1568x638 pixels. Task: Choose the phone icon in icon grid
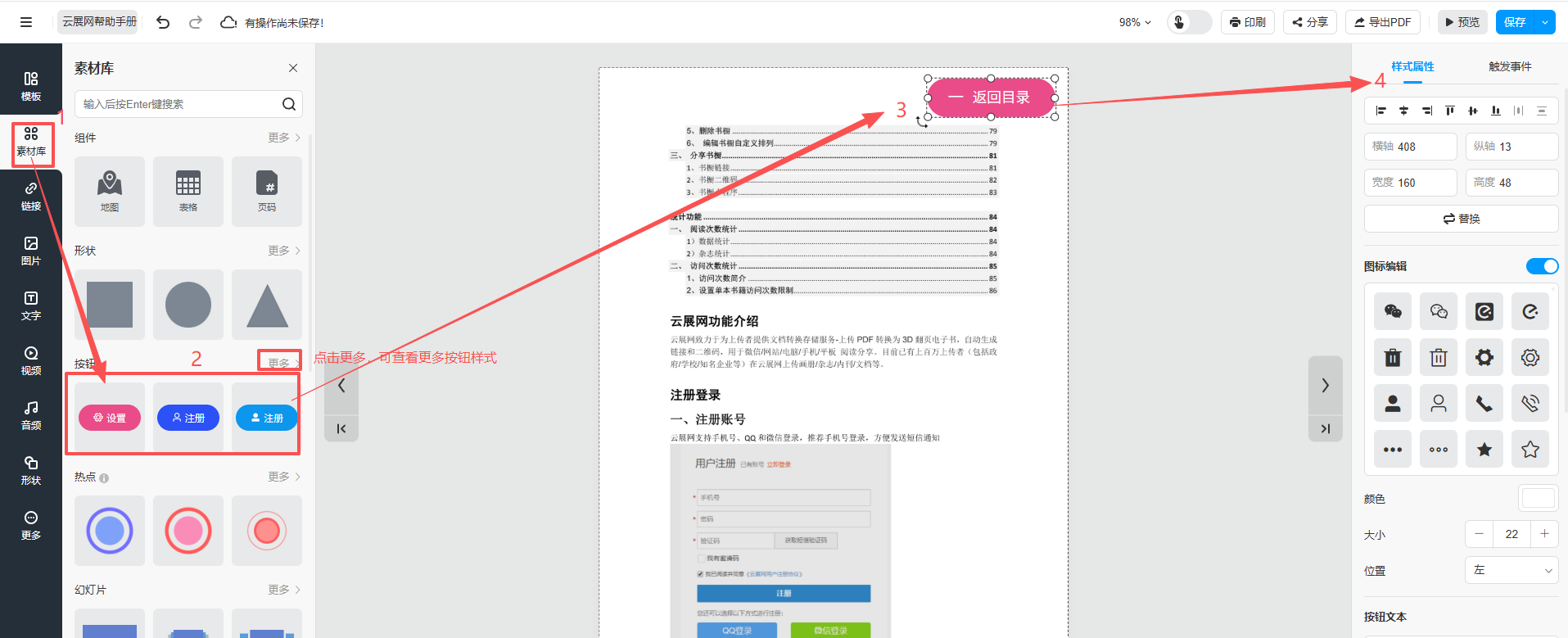tap(1484, 403)
